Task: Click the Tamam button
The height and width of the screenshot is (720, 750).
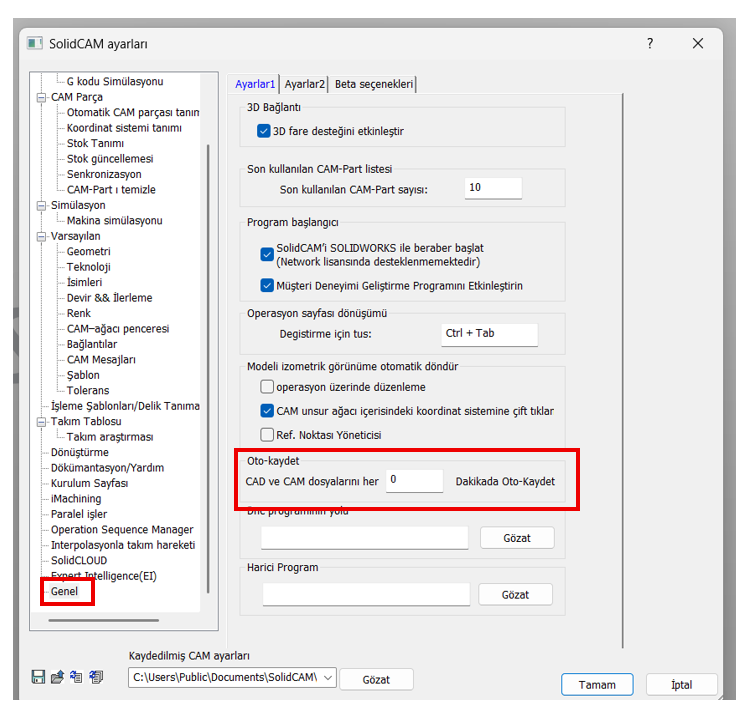Action: (x=597, y=685)
